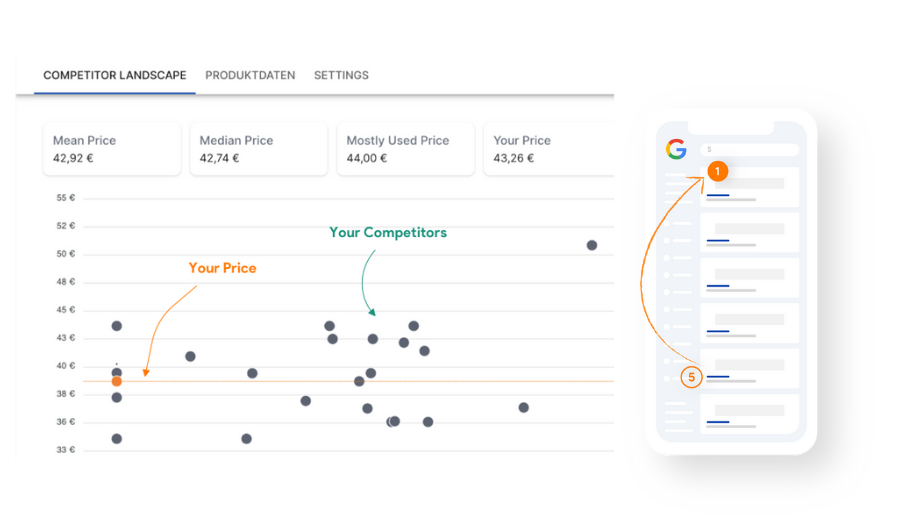Select the Mostly Used Price card
Viewport: 900px width, 516px height.
tap(406, 149)
